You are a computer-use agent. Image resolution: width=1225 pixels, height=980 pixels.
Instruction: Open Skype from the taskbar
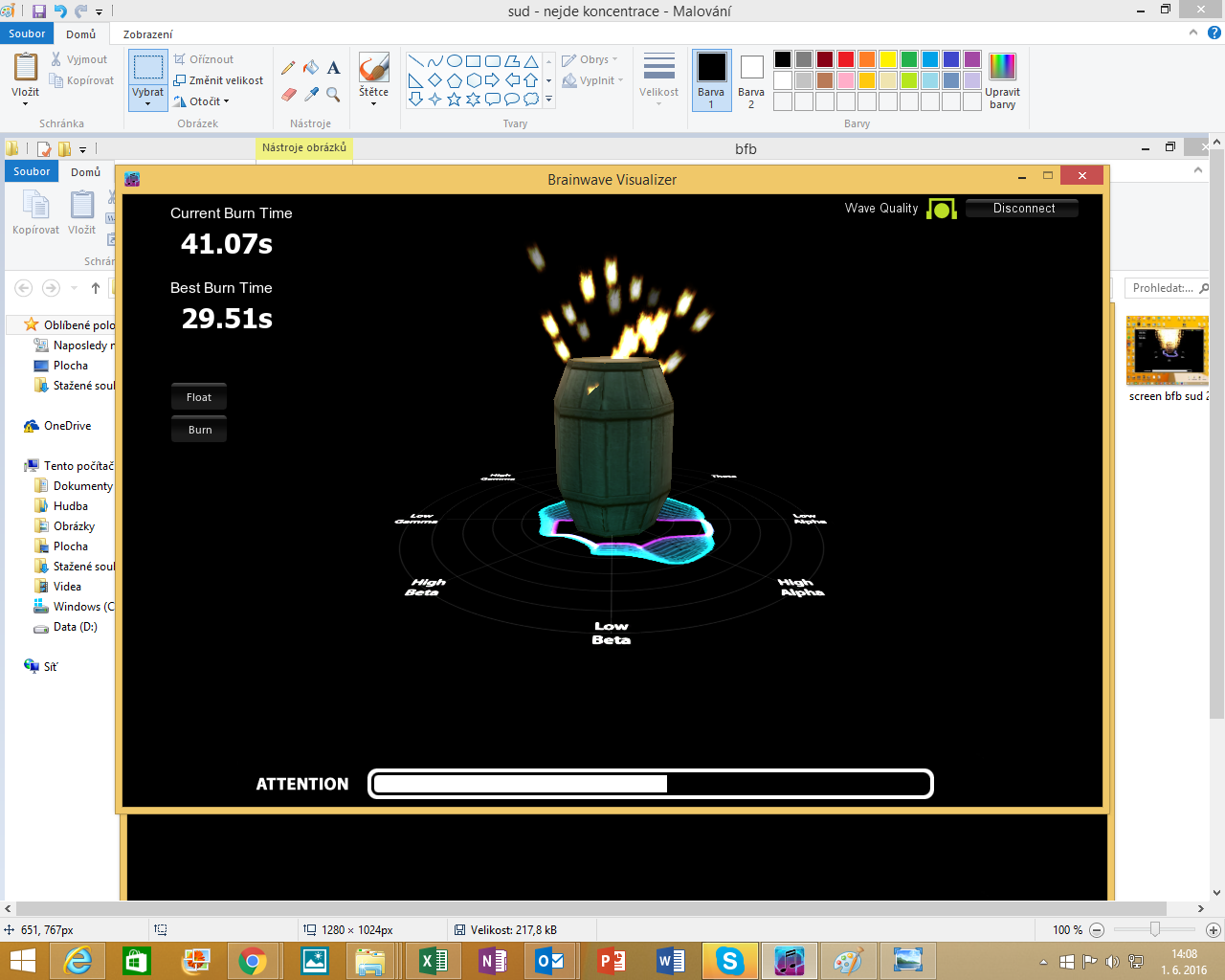pyautogui.click(x=730, y=961)
